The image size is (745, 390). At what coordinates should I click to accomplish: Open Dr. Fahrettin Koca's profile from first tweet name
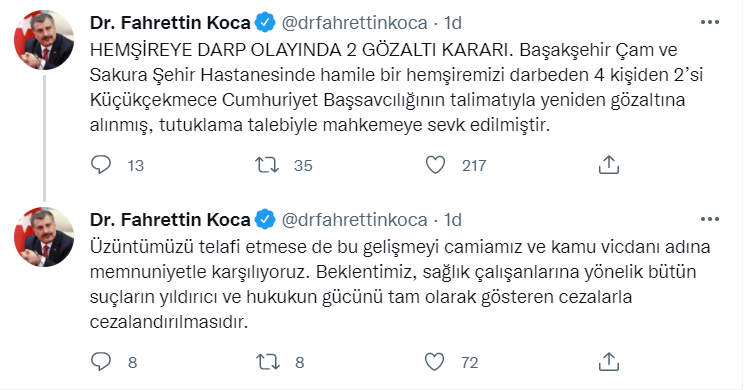[x=170, y=22]
